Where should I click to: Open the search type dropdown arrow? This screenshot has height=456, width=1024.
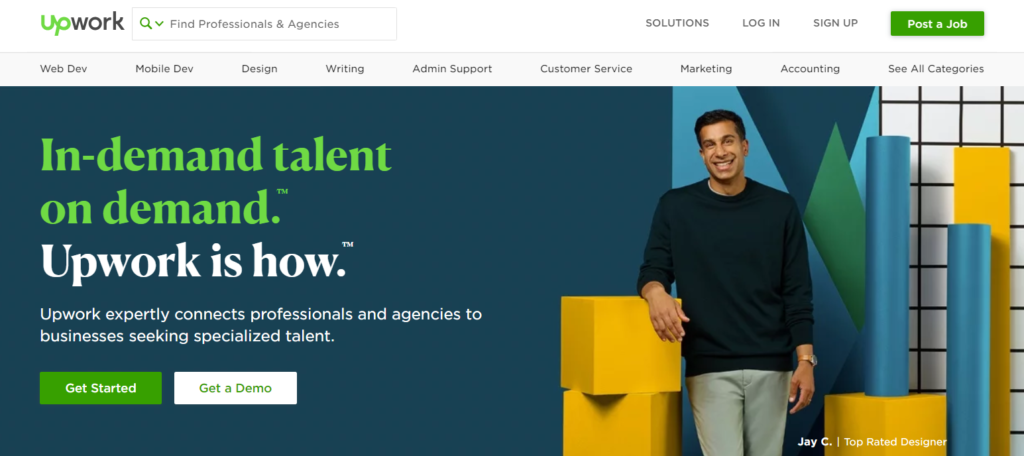click(x=159, y=24)
